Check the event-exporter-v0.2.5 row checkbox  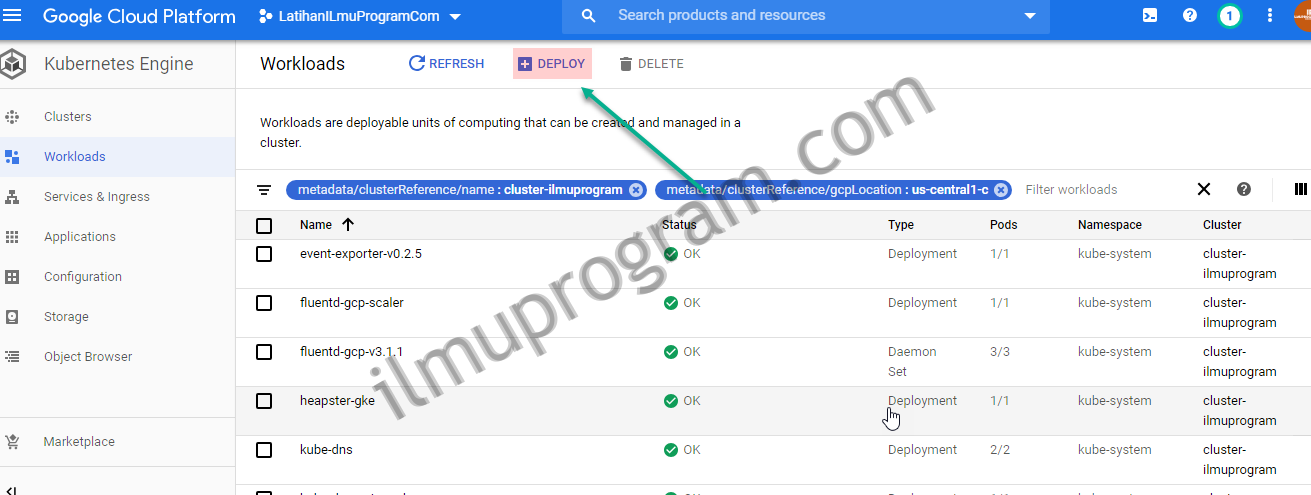pyautogui.click(x=264, y=254)
